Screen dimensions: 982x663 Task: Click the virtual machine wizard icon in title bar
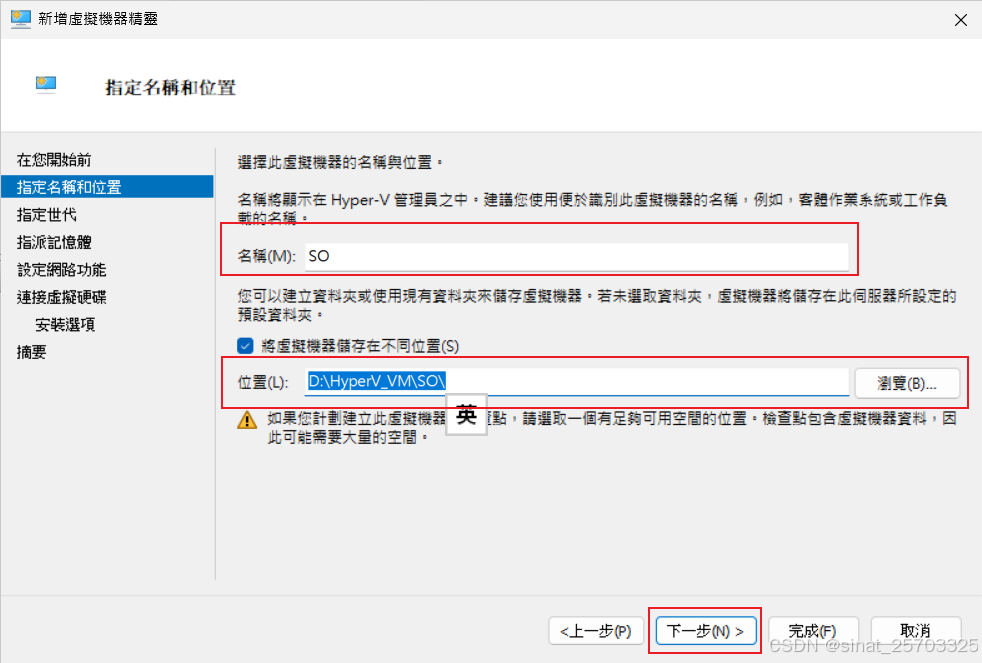point(21,19)
